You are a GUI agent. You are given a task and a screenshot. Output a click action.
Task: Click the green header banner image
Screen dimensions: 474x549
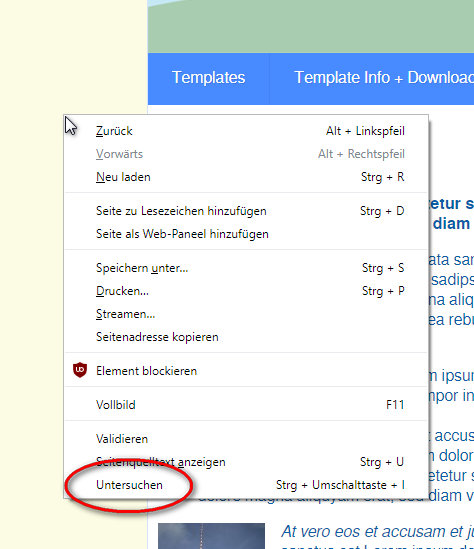tap(311, 26)
